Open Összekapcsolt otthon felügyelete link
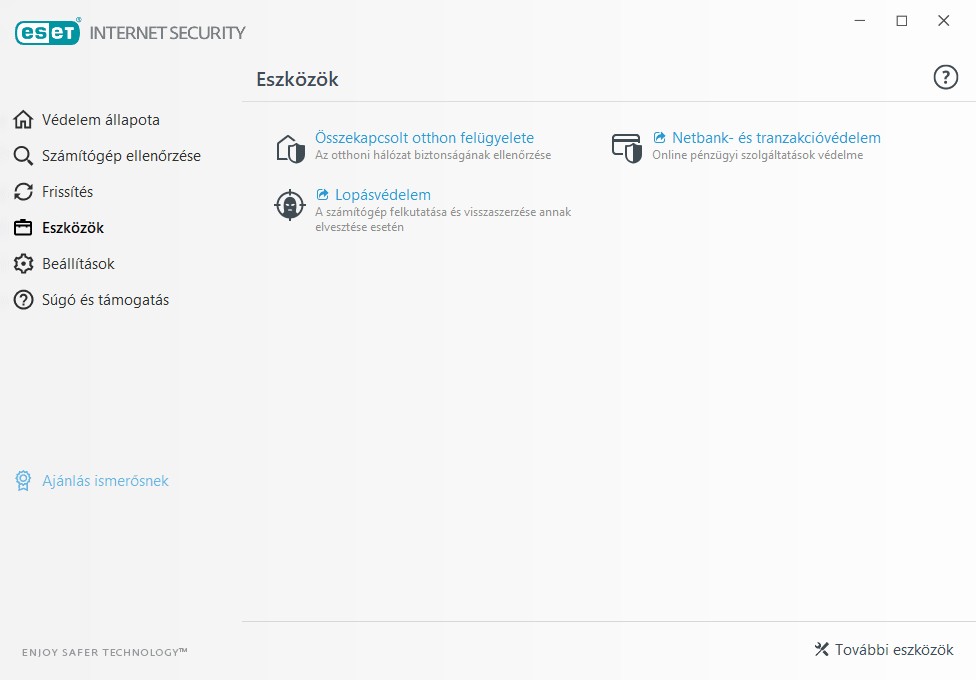The image size is (976, 680). (425, 138)
